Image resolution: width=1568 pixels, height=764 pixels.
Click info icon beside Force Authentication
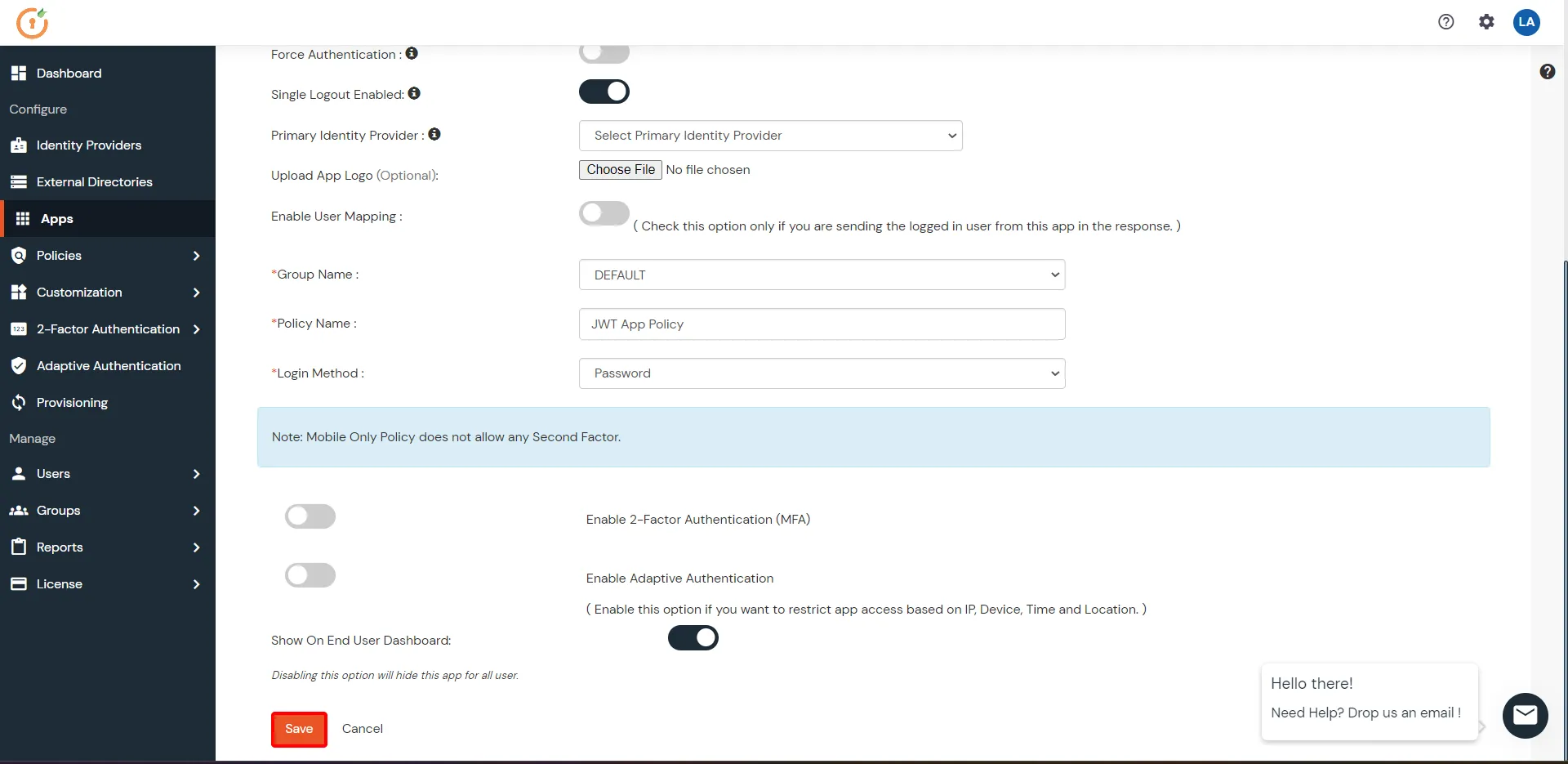coord(412,53)
